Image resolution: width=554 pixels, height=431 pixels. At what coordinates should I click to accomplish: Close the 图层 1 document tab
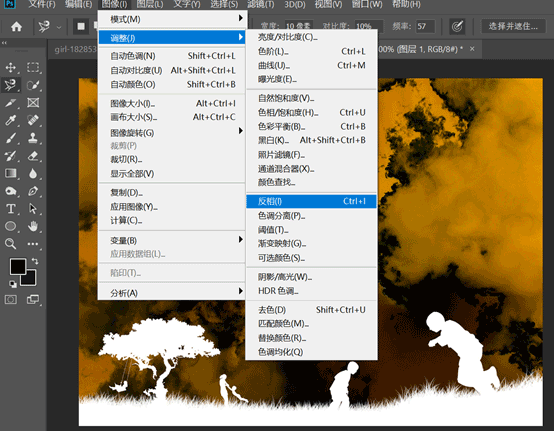(472, 49)
